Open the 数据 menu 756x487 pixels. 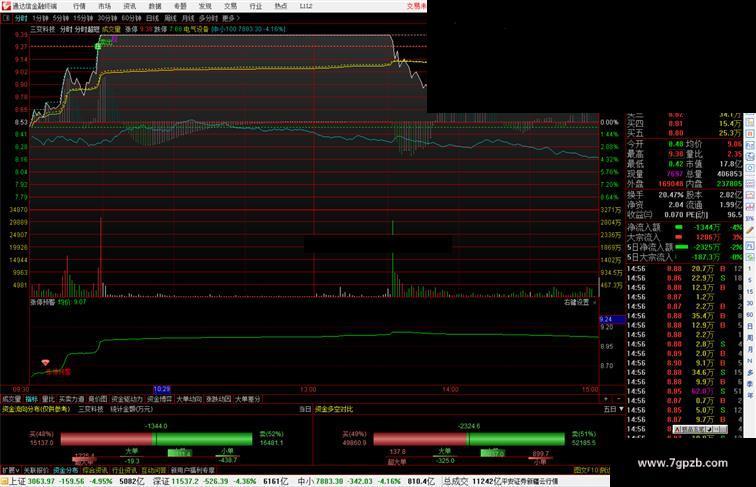pyautogui.click(x=155, y=6)
